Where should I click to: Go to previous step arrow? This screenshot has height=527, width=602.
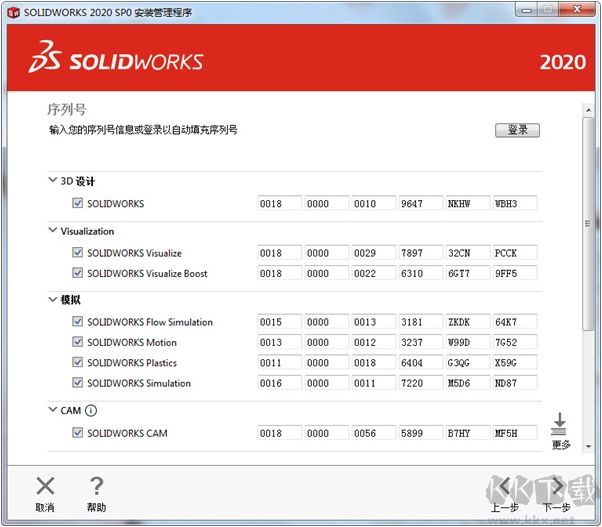tap(505, 487)
